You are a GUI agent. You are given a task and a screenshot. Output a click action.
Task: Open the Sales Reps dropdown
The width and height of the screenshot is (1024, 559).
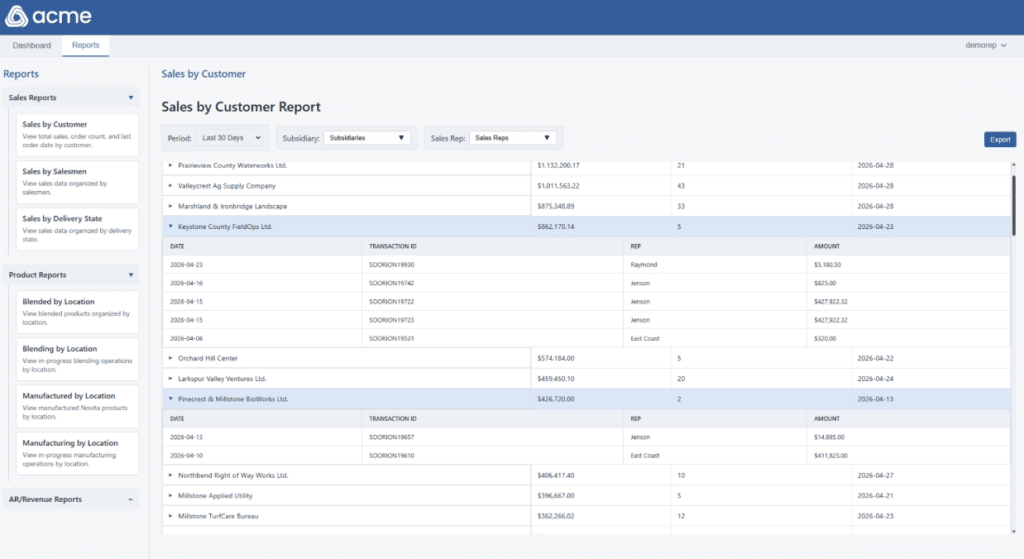pyautogui.click(x=513, y=138)
